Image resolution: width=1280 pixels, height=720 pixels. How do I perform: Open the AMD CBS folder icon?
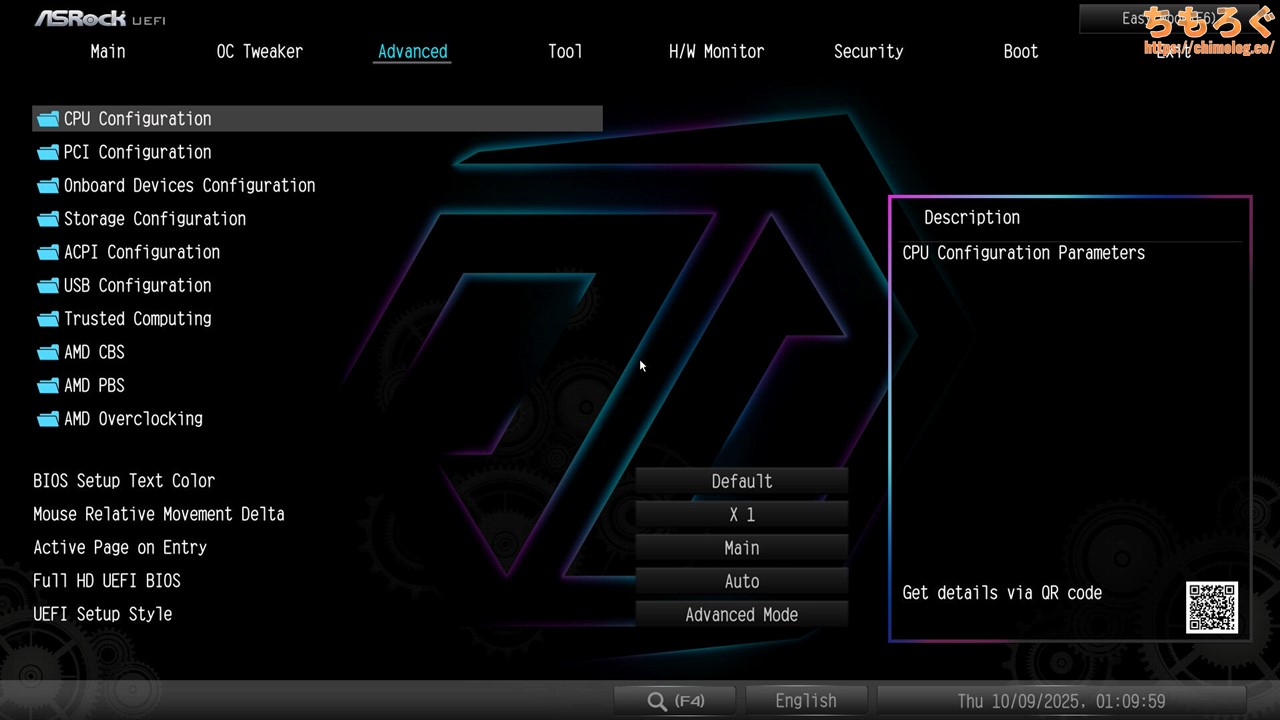click(48, 352)
